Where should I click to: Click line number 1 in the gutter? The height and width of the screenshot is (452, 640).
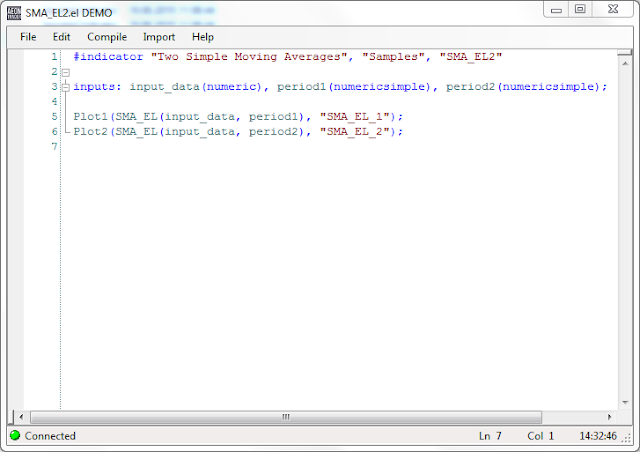54,57
